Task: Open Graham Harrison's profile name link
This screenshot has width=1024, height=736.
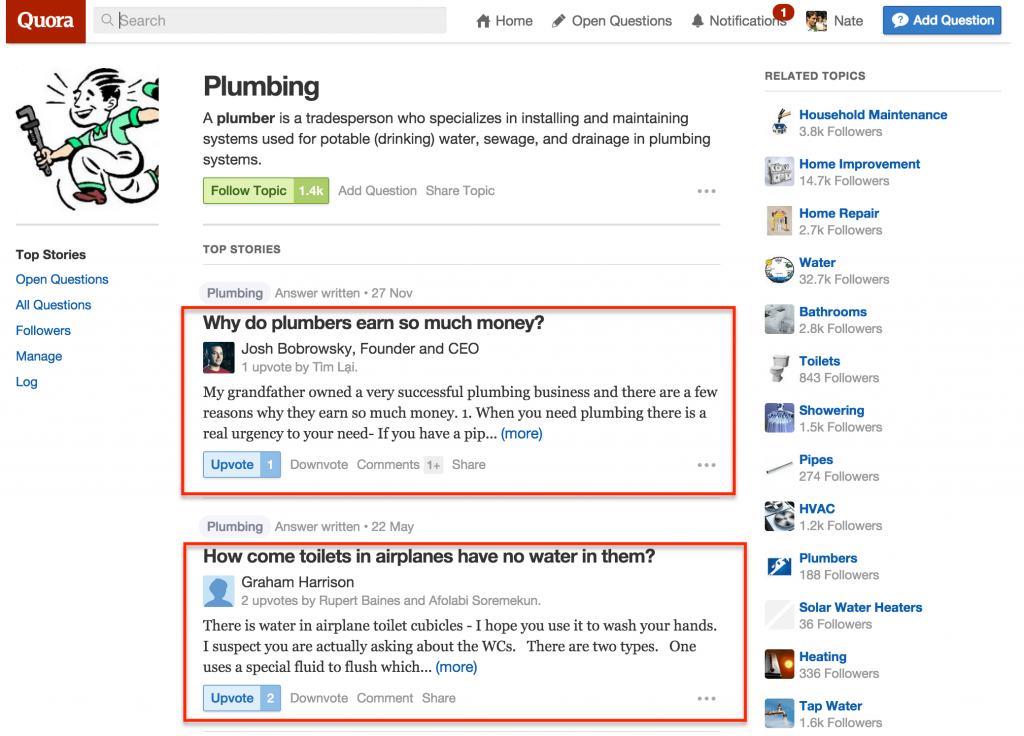Action: point(298,582)
